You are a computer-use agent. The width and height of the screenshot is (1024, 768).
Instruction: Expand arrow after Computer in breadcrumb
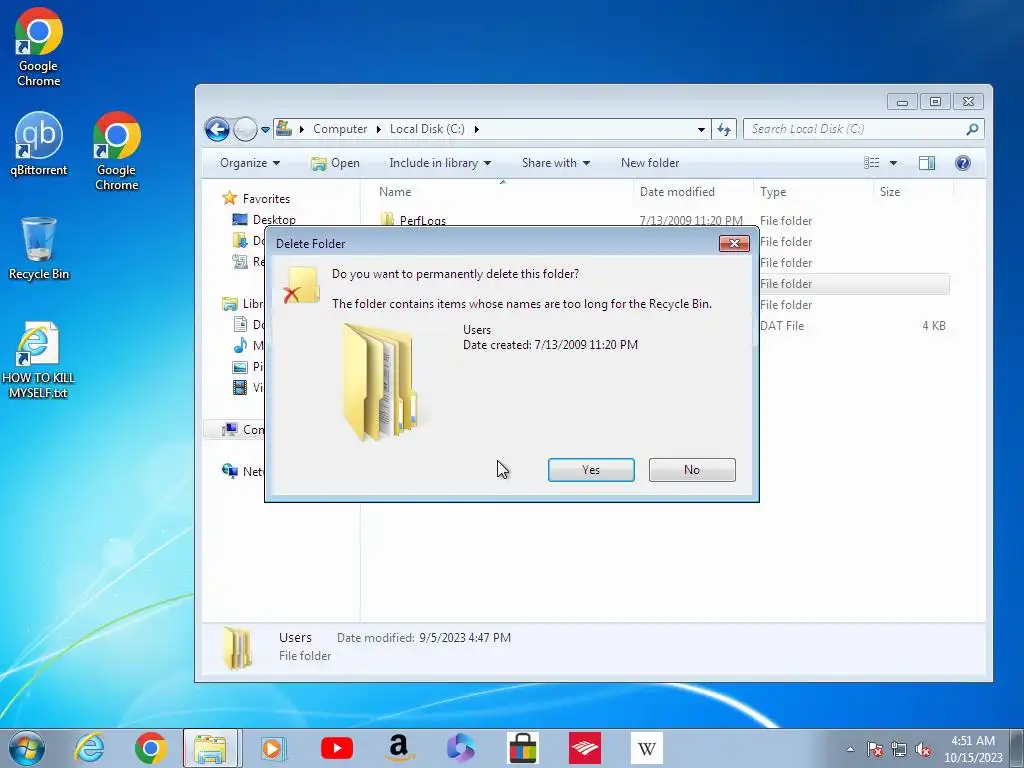click(x=378, y=129)
